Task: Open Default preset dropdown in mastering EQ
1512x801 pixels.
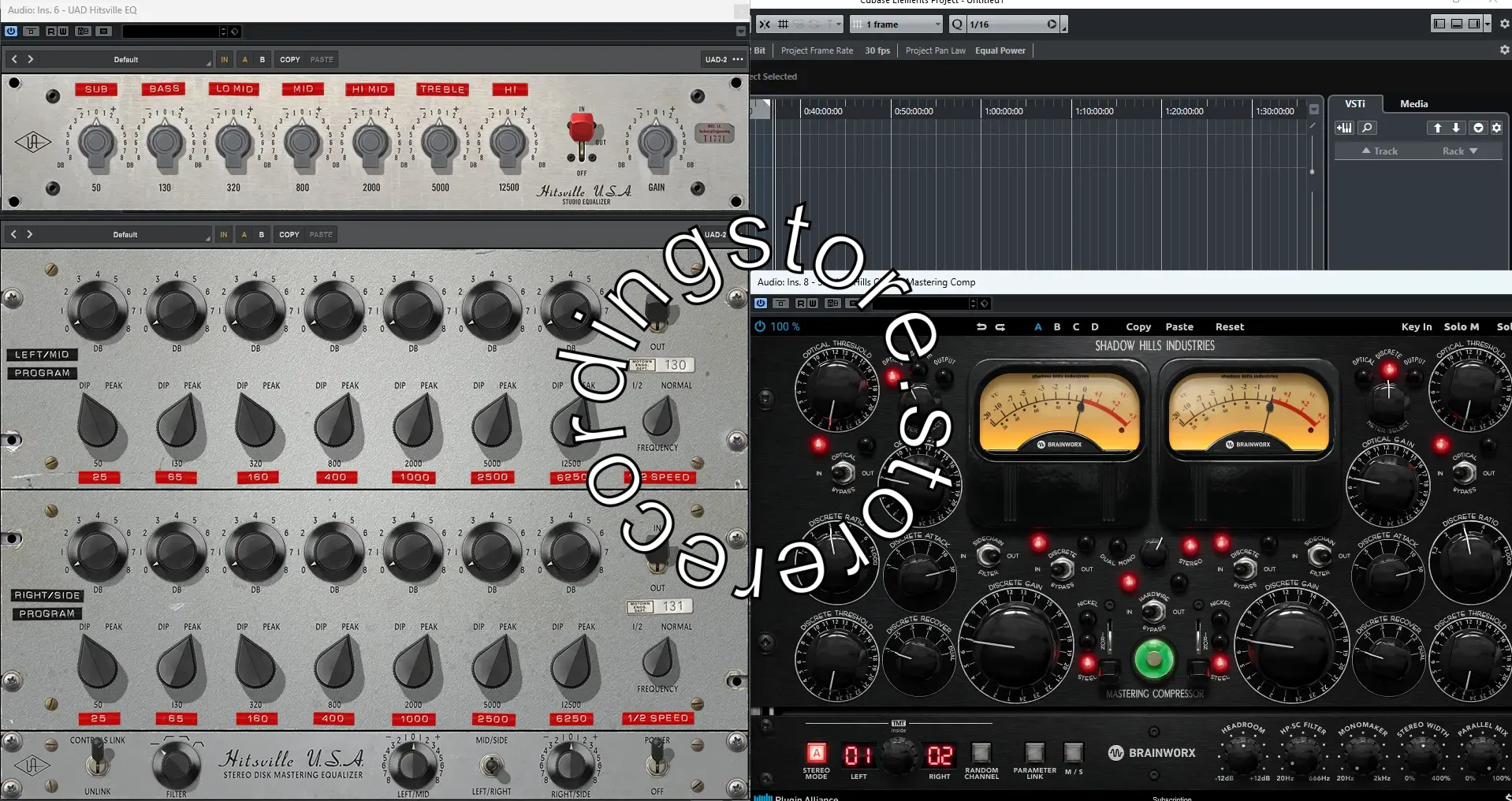Action: 125,235
